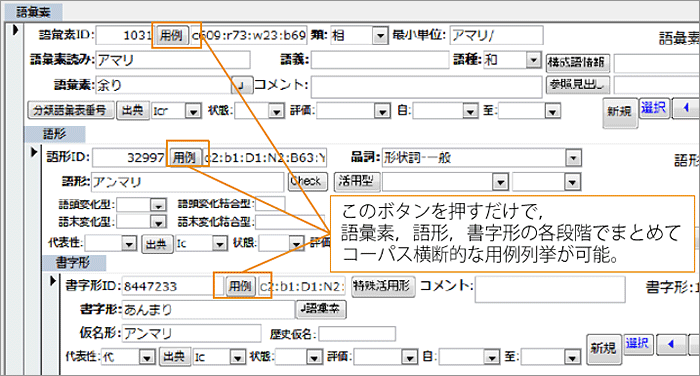The height and width of the screenshot is (376, 700).
Task: Click 出典 button in 語形 section
Action: pyautogui.click(x=157, y=244)
